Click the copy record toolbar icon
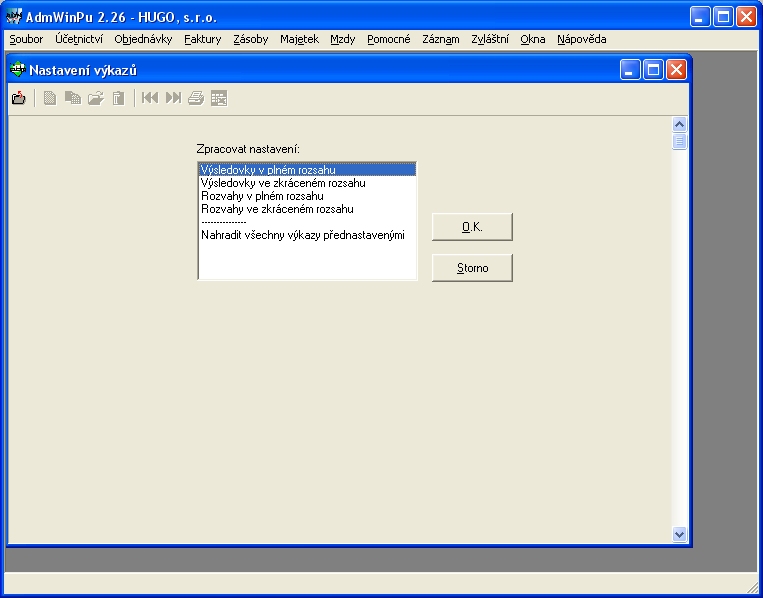Screen dimensions: 763x598 73,98
